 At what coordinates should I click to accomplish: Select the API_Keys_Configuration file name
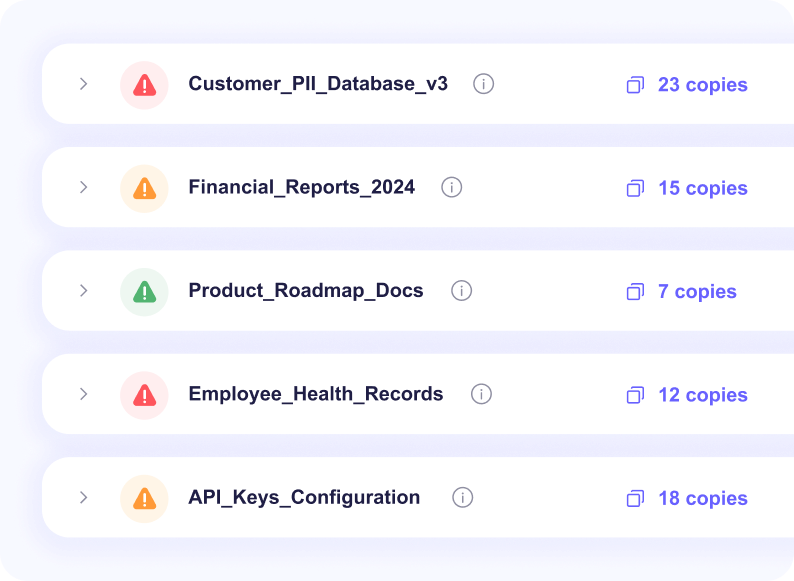point(304,497)
